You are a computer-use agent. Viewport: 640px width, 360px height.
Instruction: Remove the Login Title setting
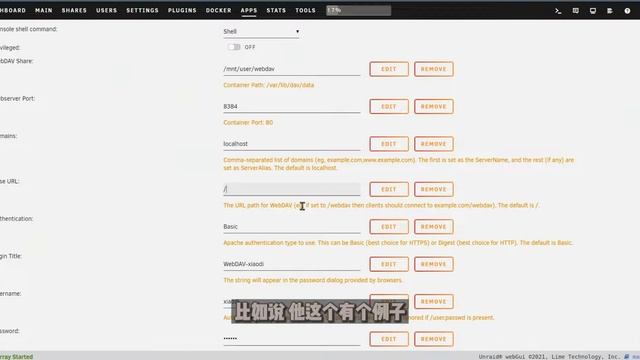(433, 264)
